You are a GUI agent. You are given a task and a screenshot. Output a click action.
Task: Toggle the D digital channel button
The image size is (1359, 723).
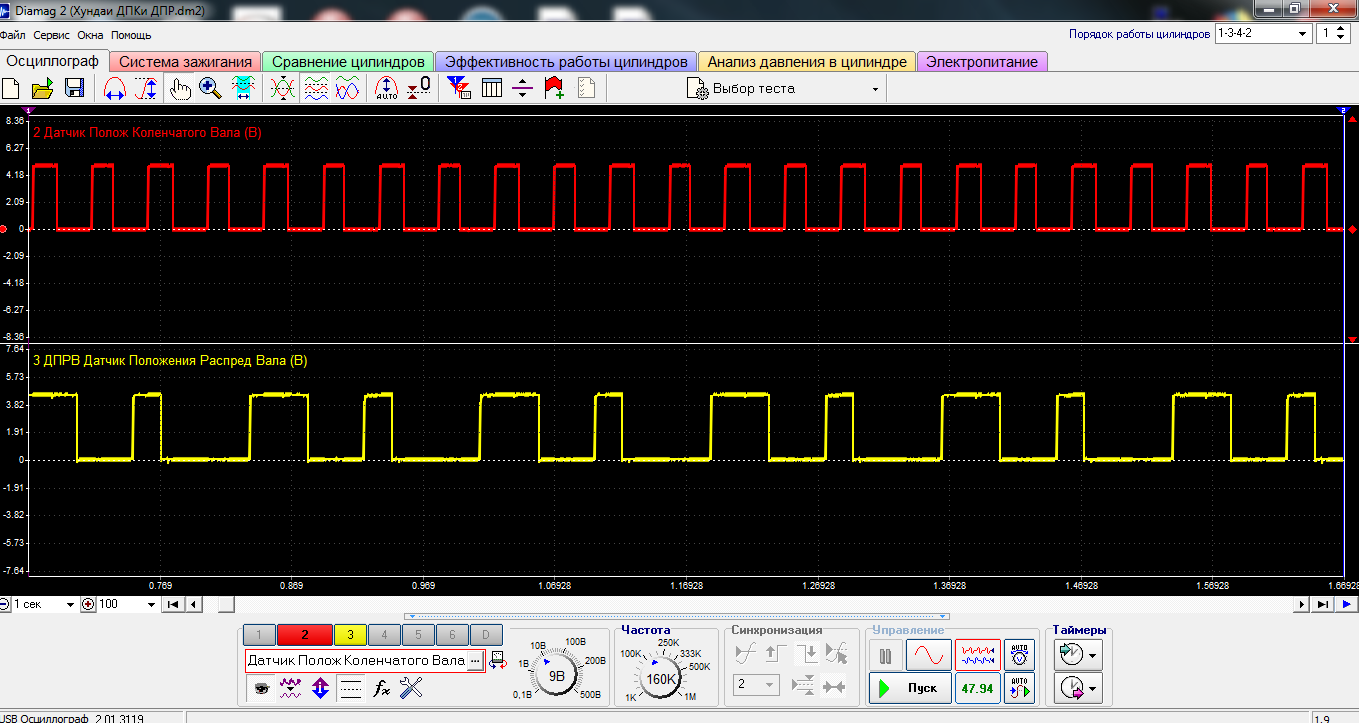tap(486, 635)
